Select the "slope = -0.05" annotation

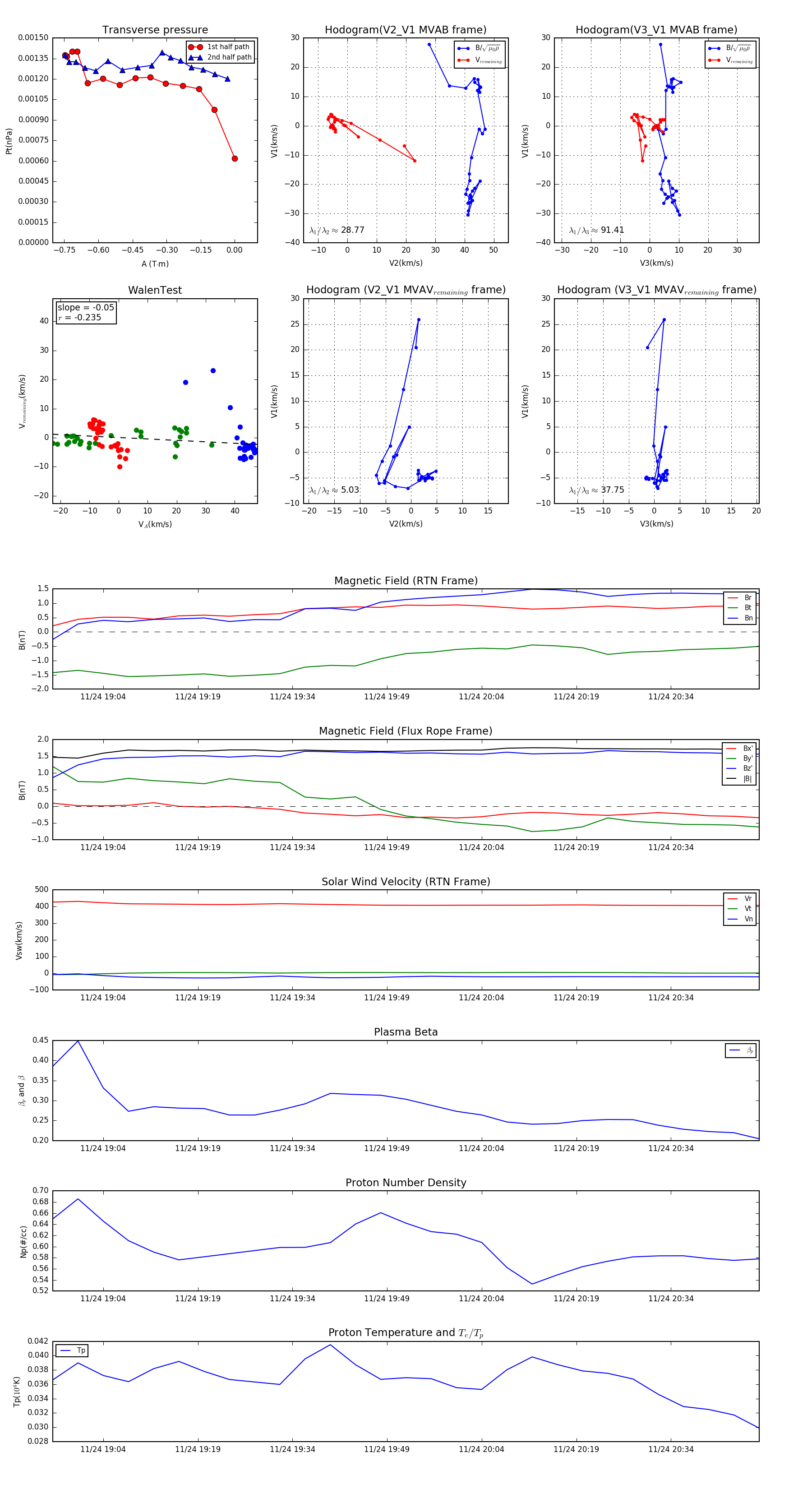click(86, 308)
